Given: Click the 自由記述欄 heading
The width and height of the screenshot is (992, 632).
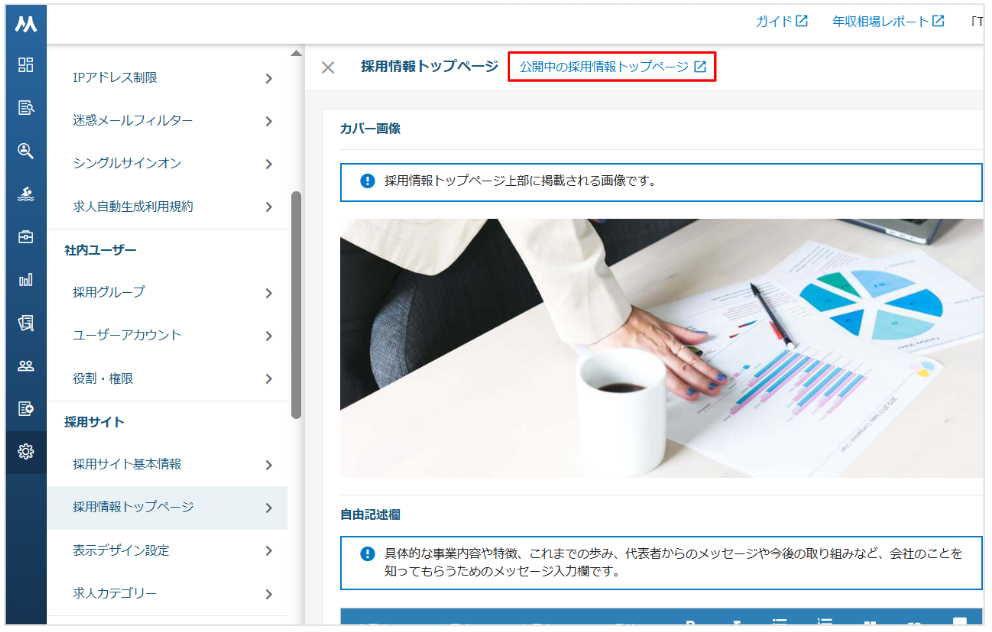Looking at the screenshot, I should tap(371, 514).
